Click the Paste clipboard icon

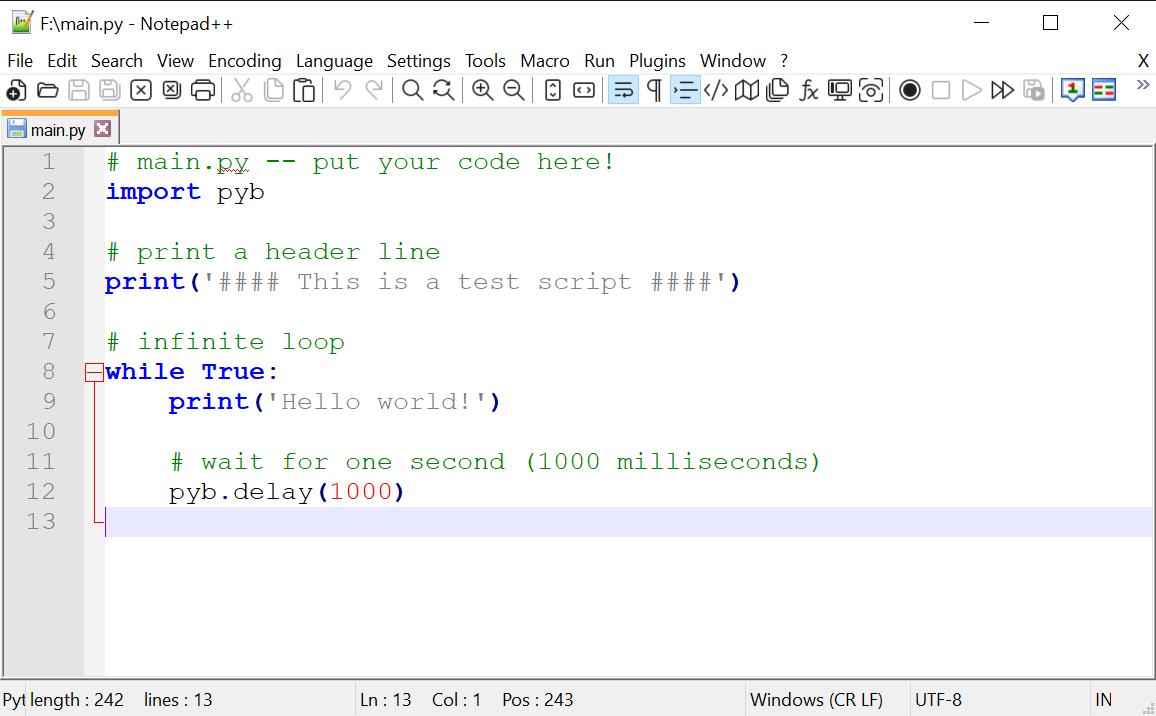[304, 91]
